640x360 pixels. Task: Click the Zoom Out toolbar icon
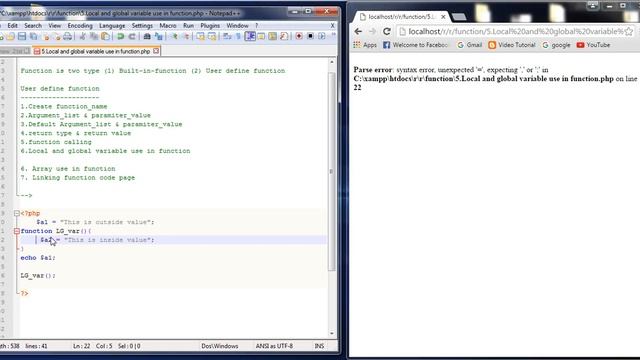186,37
